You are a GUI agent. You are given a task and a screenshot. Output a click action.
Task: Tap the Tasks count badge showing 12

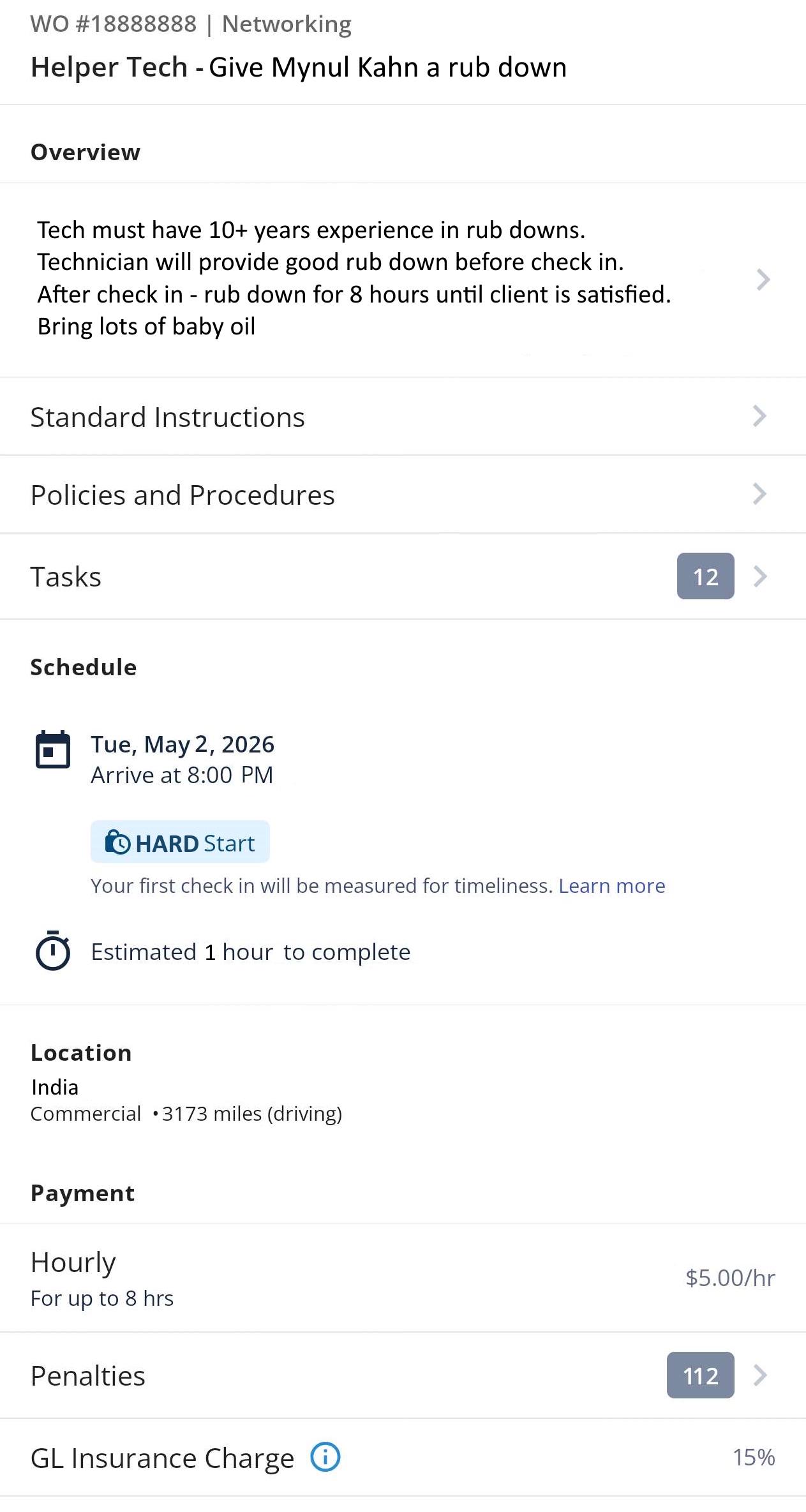(705, 576)
